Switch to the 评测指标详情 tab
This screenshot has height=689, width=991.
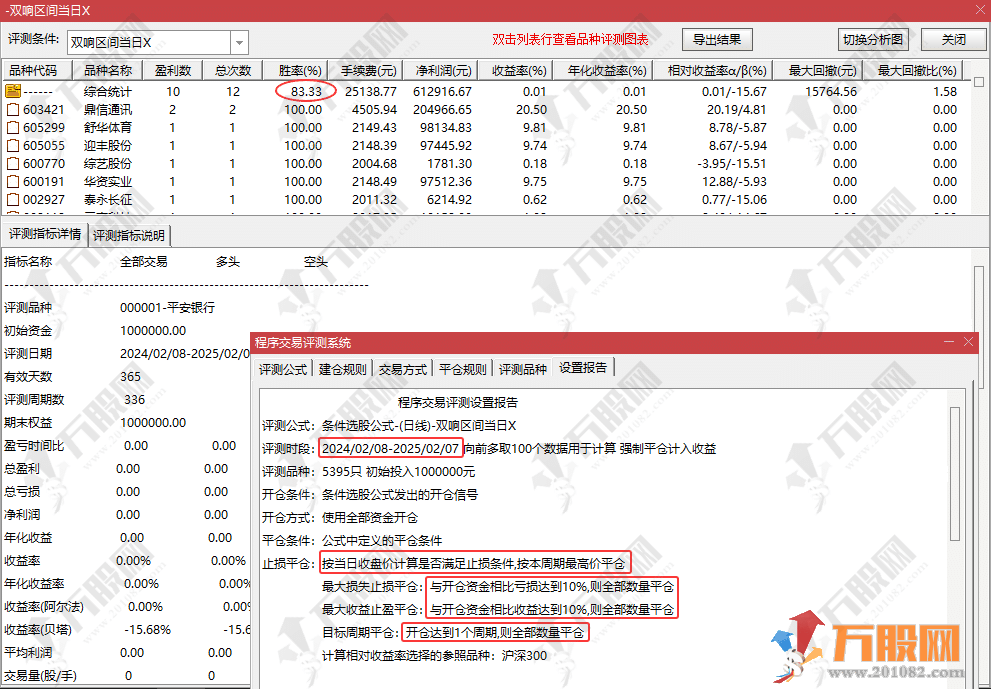click(x=45, y=234)
